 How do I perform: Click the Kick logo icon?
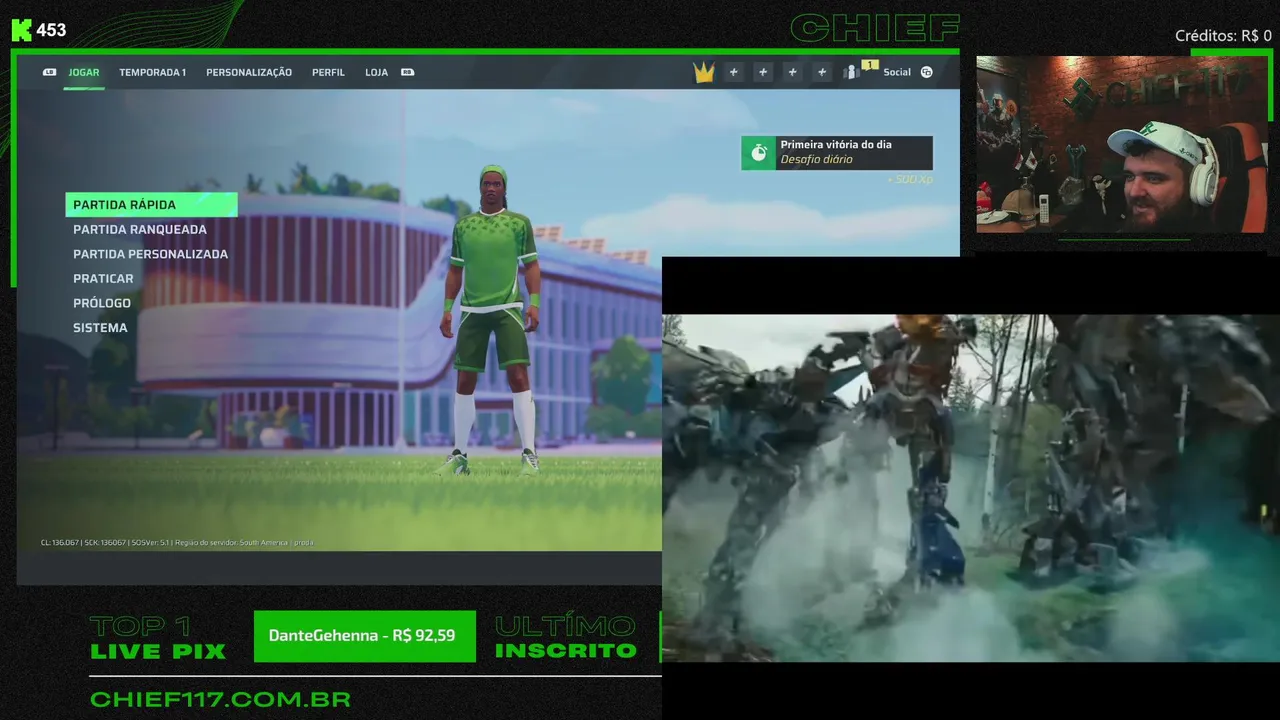pos(21,30)
